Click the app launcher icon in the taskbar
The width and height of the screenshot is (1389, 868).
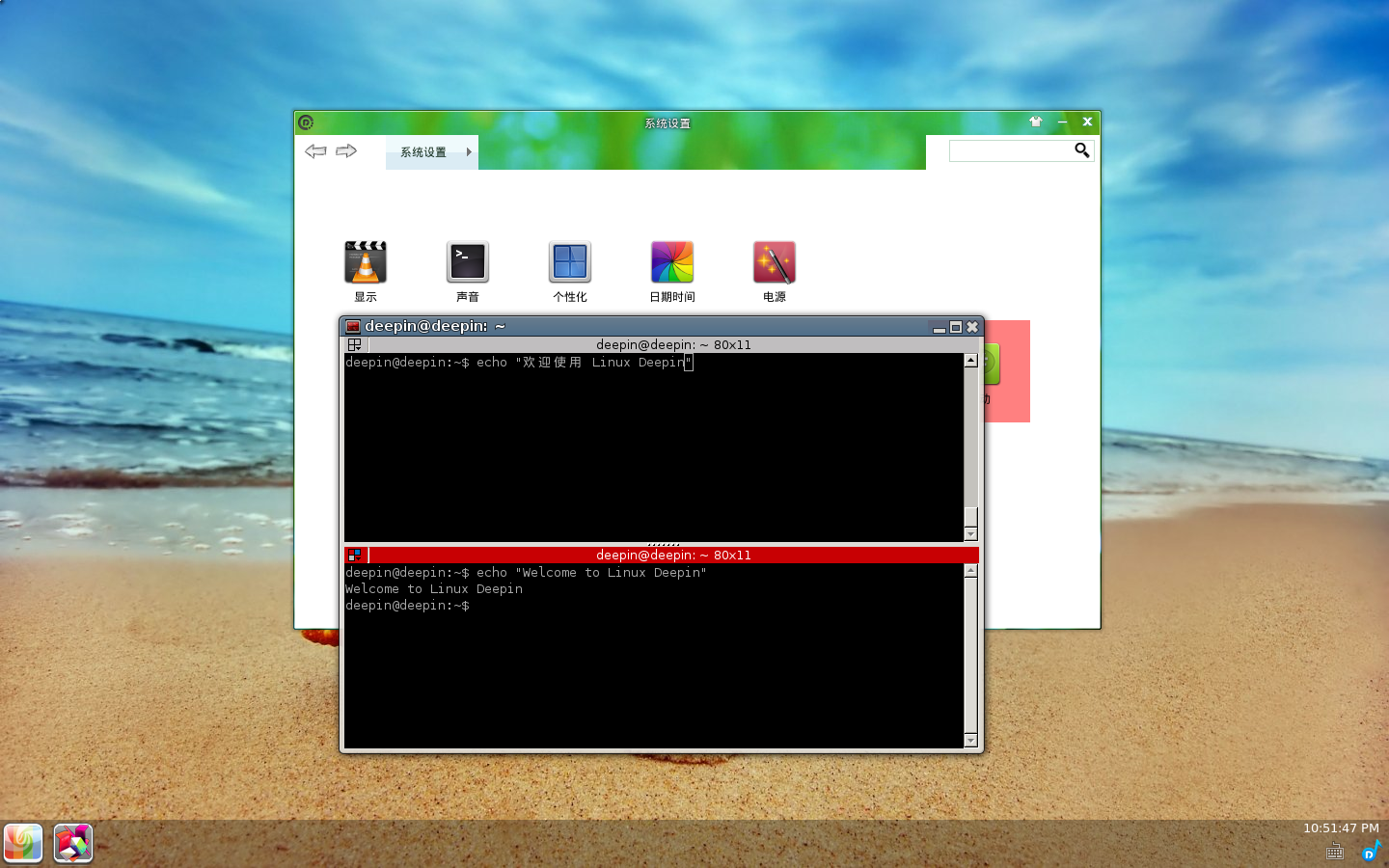23,842
